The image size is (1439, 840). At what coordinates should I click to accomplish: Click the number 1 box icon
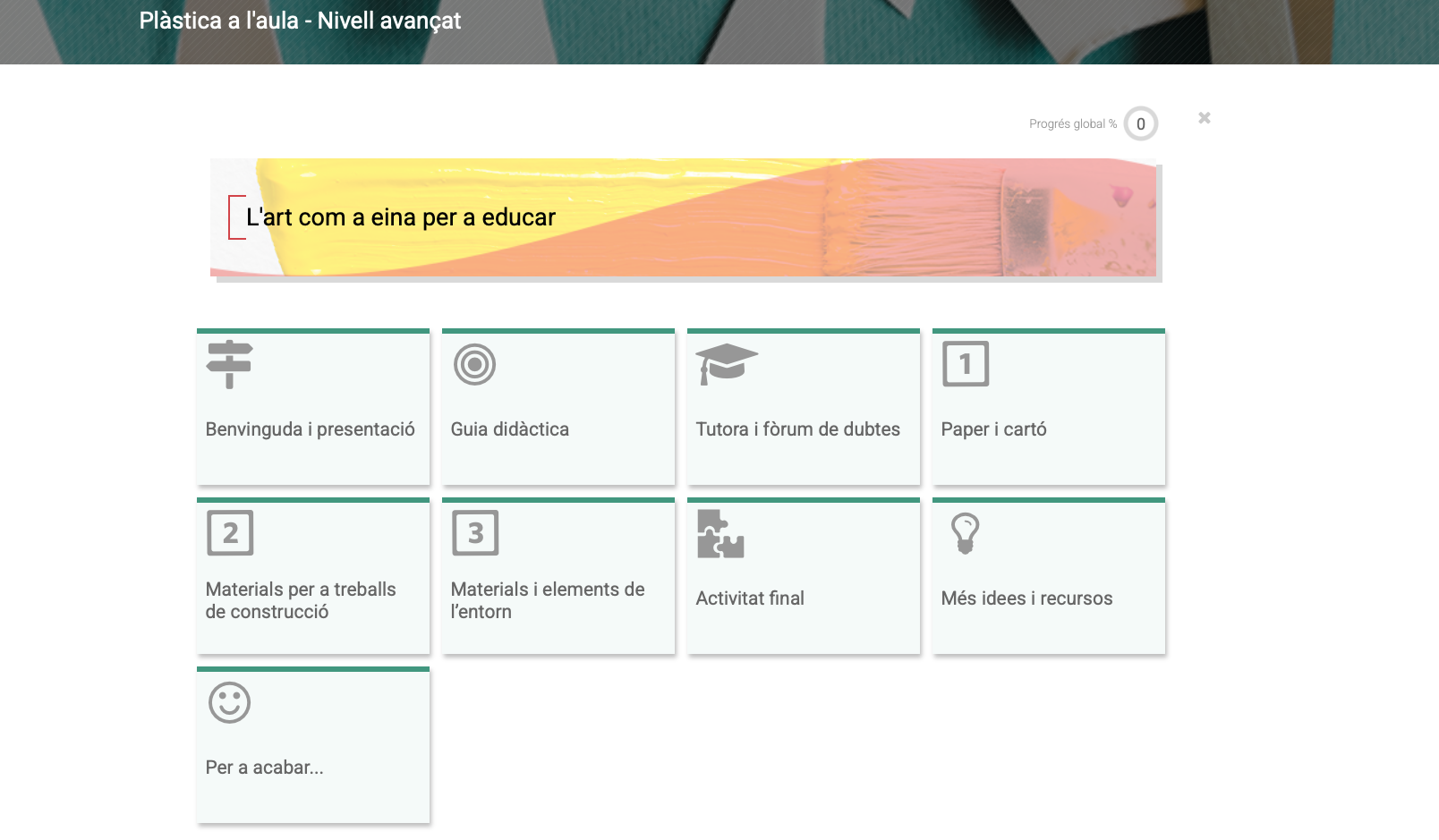[965, 364]
